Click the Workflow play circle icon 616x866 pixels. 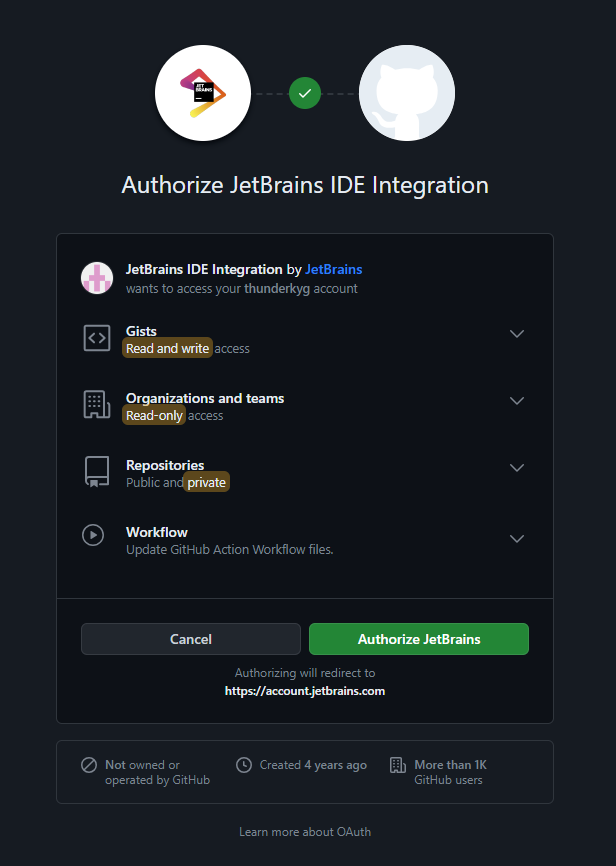click(x=93, y=535)
